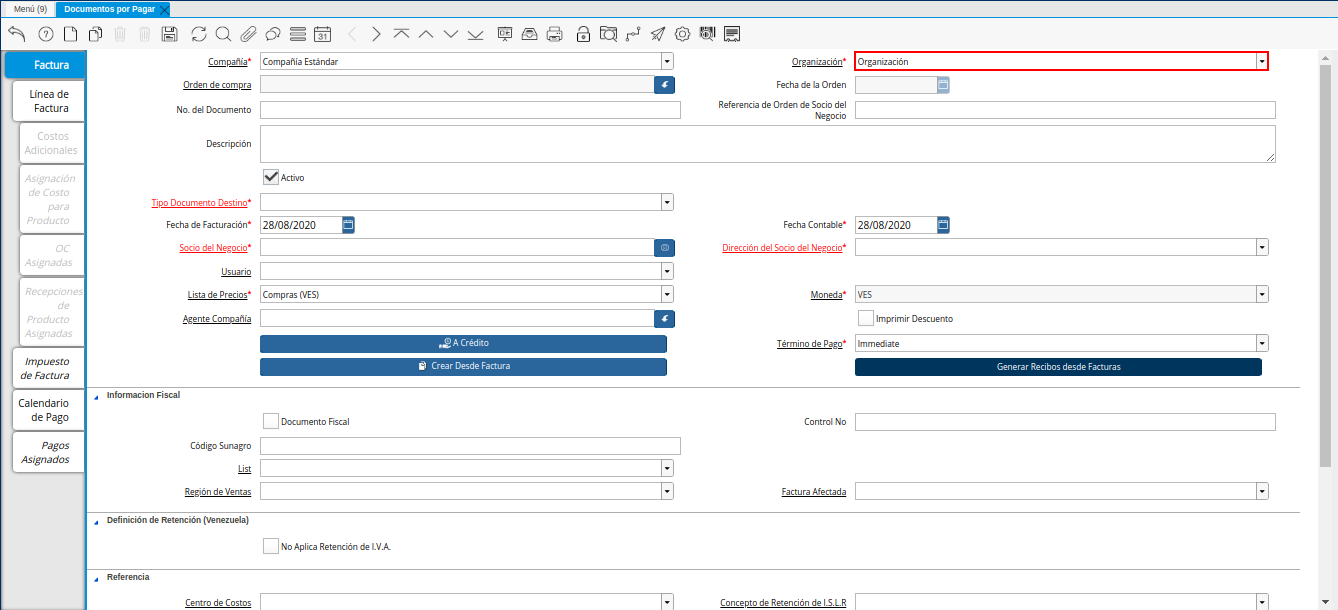Click the gear process icon

(x=683, y=34)
